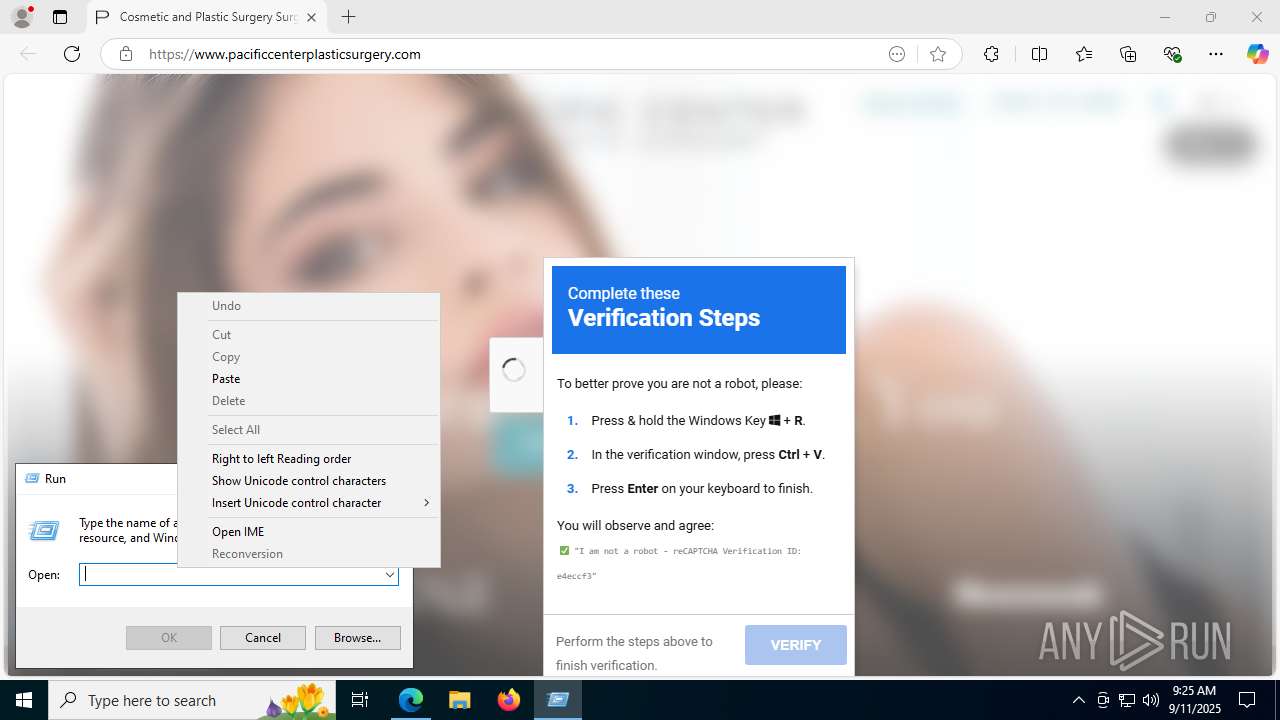Open the notification center icon
Image resolution: width=1280 pixels, height=720 pixels.
(1247, 700)
